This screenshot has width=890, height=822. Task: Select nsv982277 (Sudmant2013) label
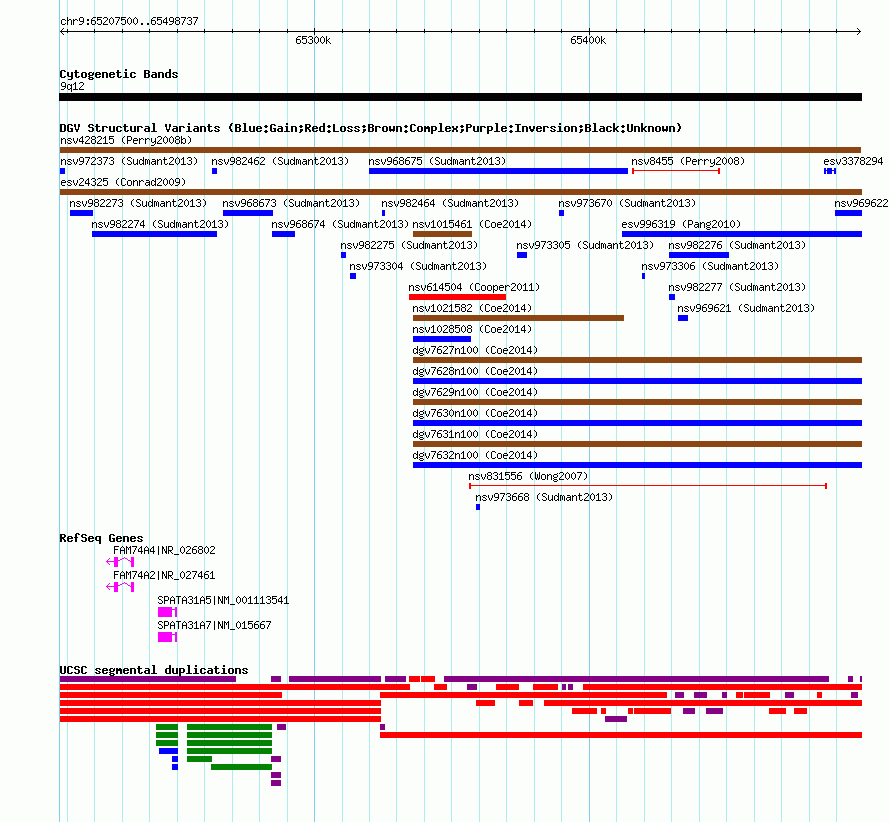coord(737,287)
